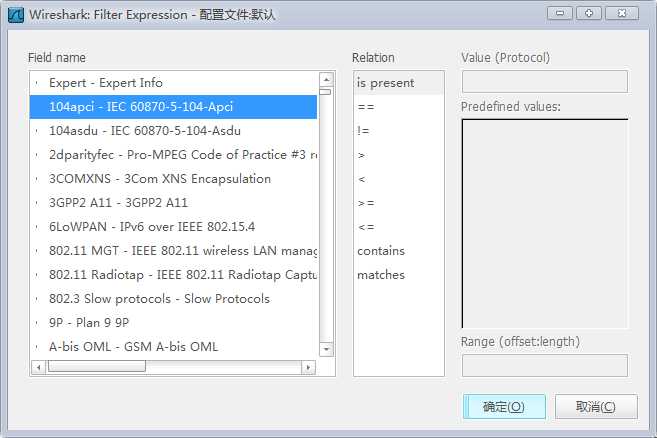Image resolution: width=657 pixels, height=438 pixels.
Task: Choose the 'contains' relation
Action: [398, 251]
